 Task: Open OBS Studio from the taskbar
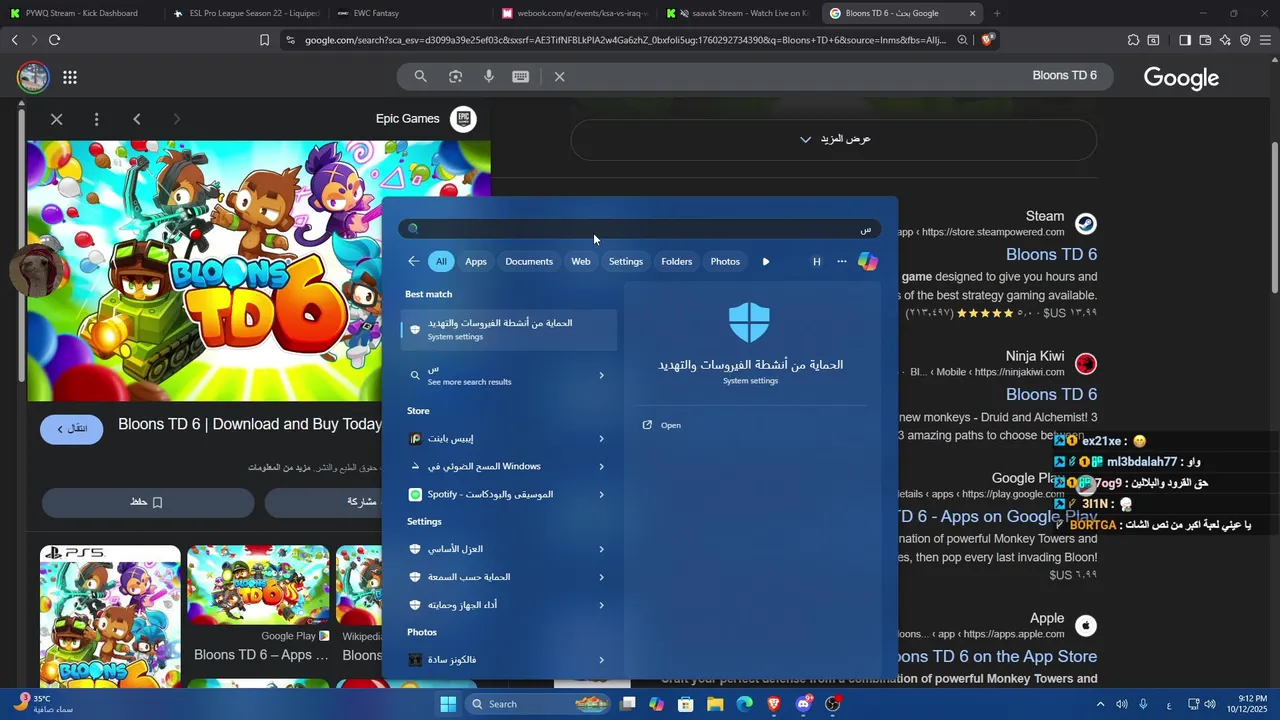[832, 704]
